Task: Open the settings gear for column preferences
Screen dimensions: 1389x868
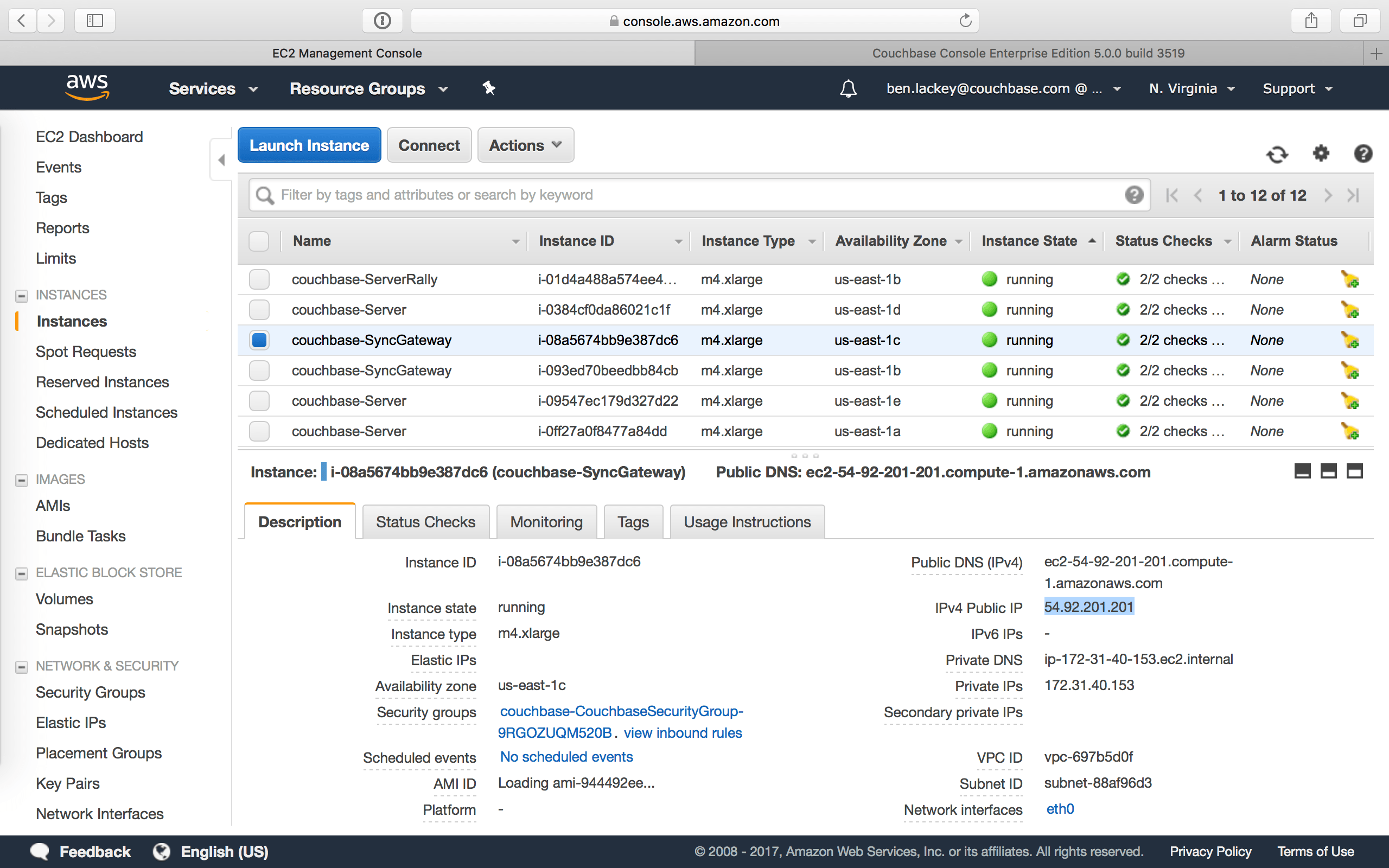Action: click(1321, 154)
